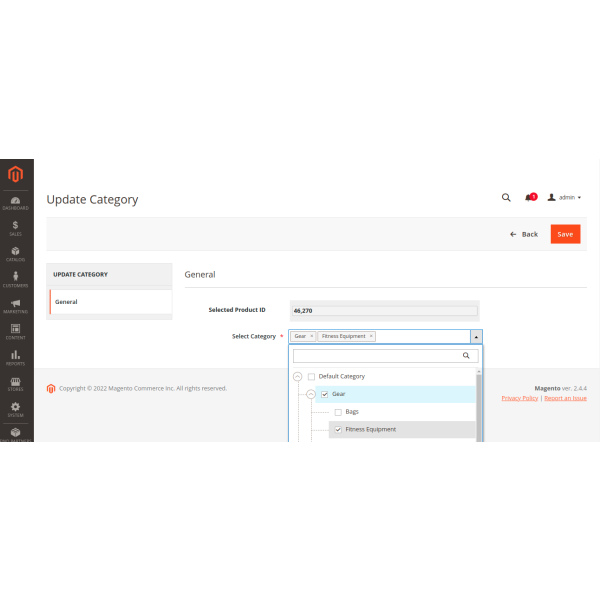
Task: Check the Bags category checkbox
Action: click(x=338, y=412)
